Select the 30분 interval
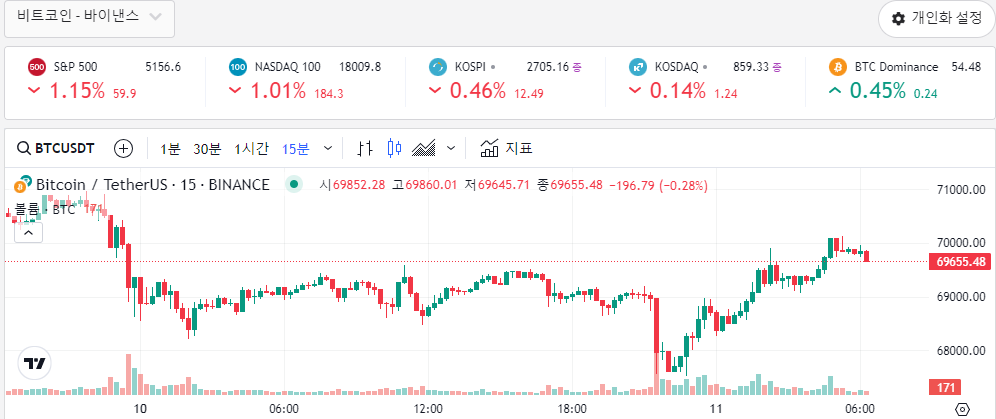 pos(207,148)
